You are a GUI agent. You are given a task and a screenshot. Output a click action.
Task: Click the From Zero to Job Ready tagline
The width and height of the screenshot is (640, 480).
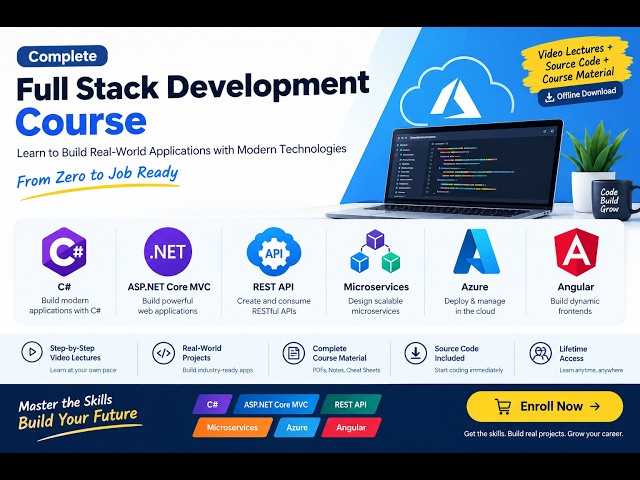98,176
